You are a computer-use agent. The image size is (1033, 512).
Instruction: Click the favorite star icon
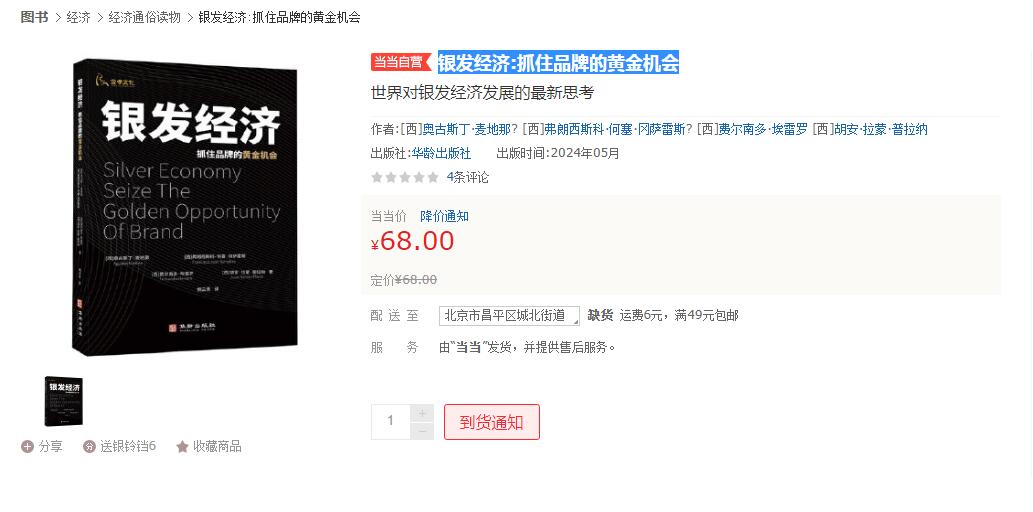coord(182,447)
